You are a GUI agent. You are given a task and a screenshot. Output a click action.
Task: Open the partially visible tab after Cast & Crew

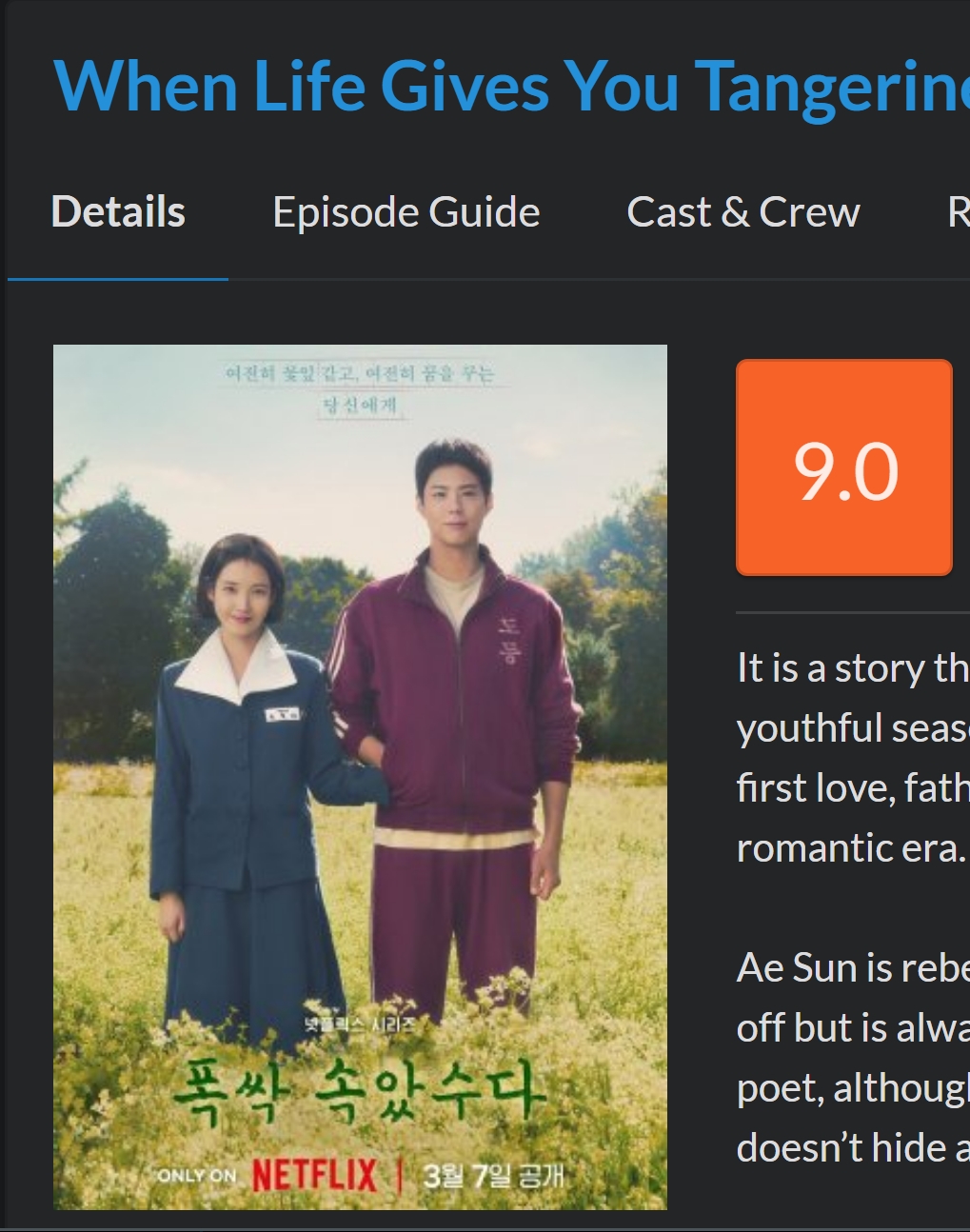(959, 211)
